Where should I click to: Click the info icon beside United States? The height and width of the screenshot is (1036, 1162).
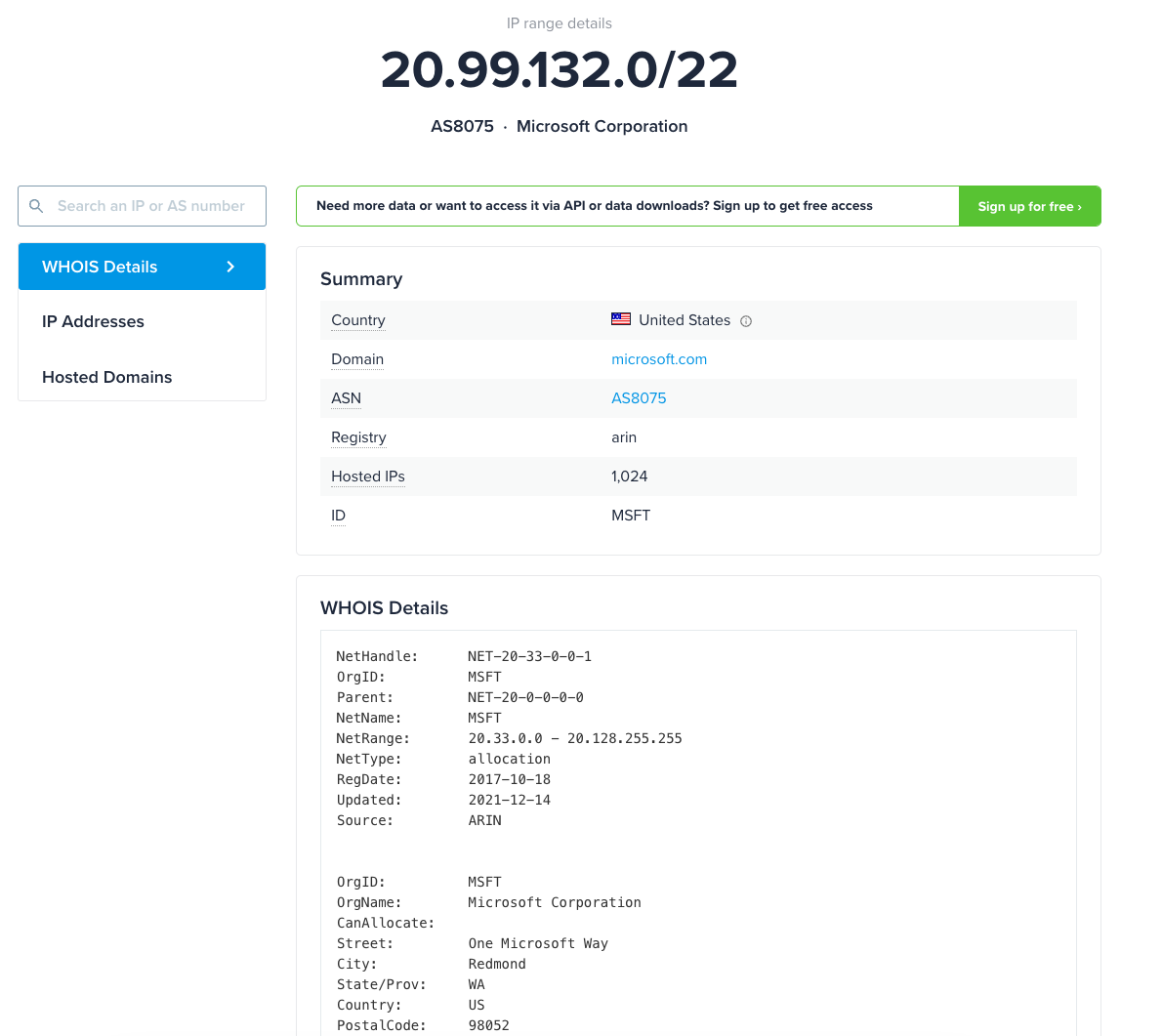pos(746,321)
